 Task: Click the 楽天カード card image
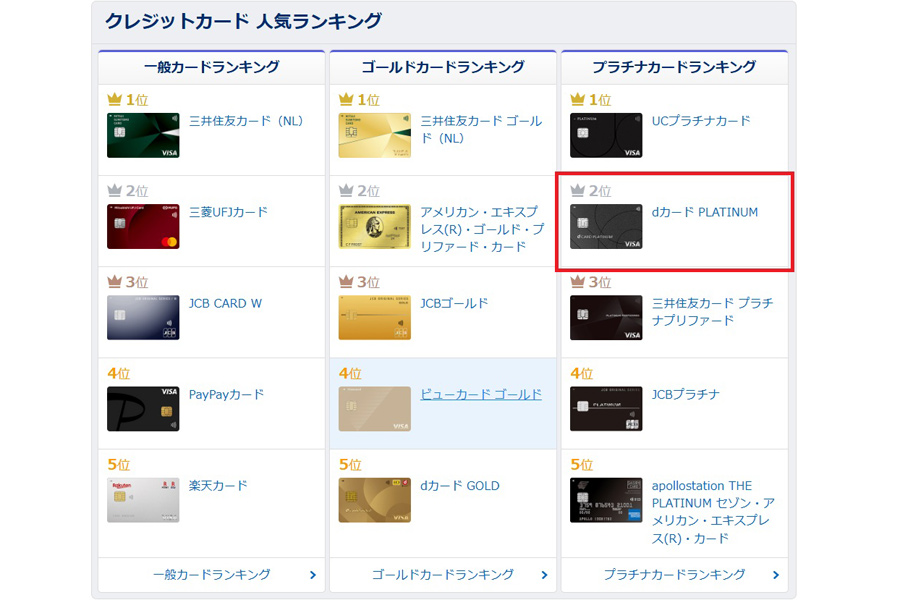pyautogui.click(x=143, y=500)
